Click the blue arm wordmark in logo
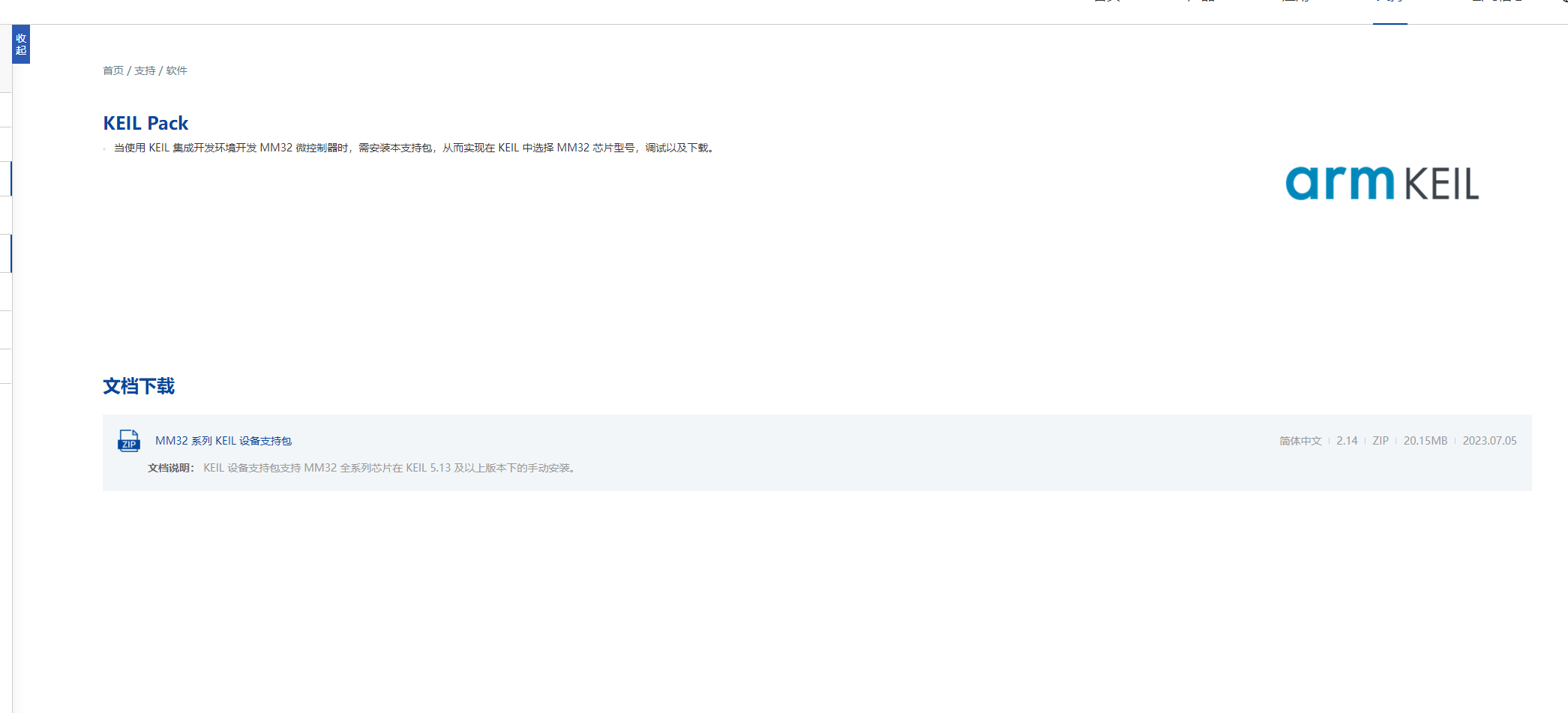 (x=1339, y=184)
